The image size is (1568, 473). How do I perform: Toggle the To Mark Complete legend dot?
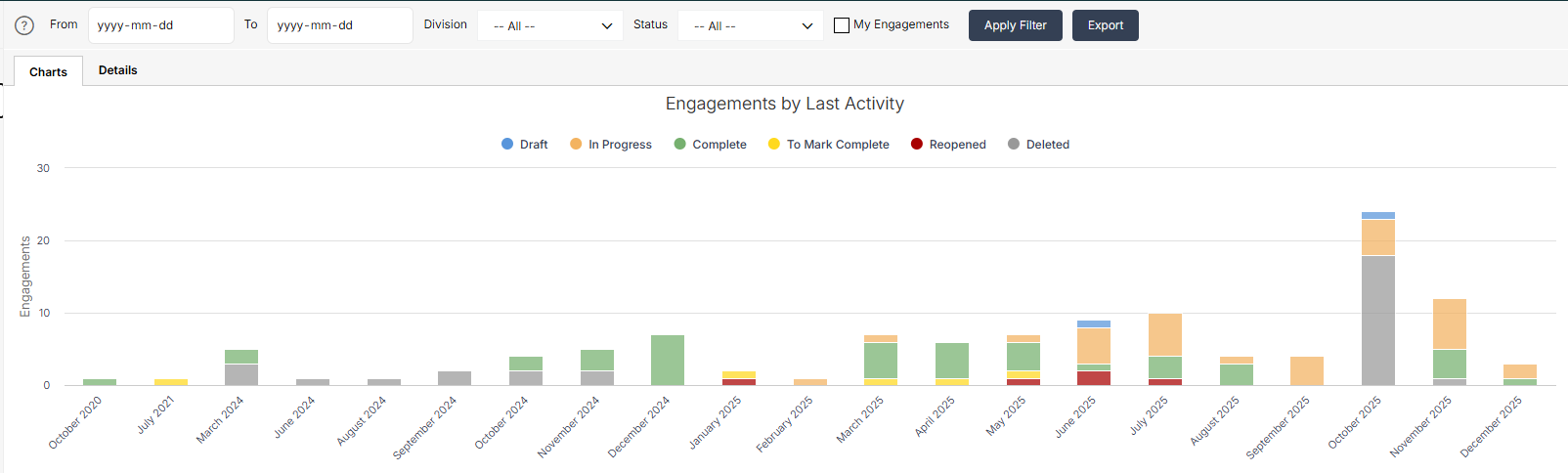click(774, 144)
